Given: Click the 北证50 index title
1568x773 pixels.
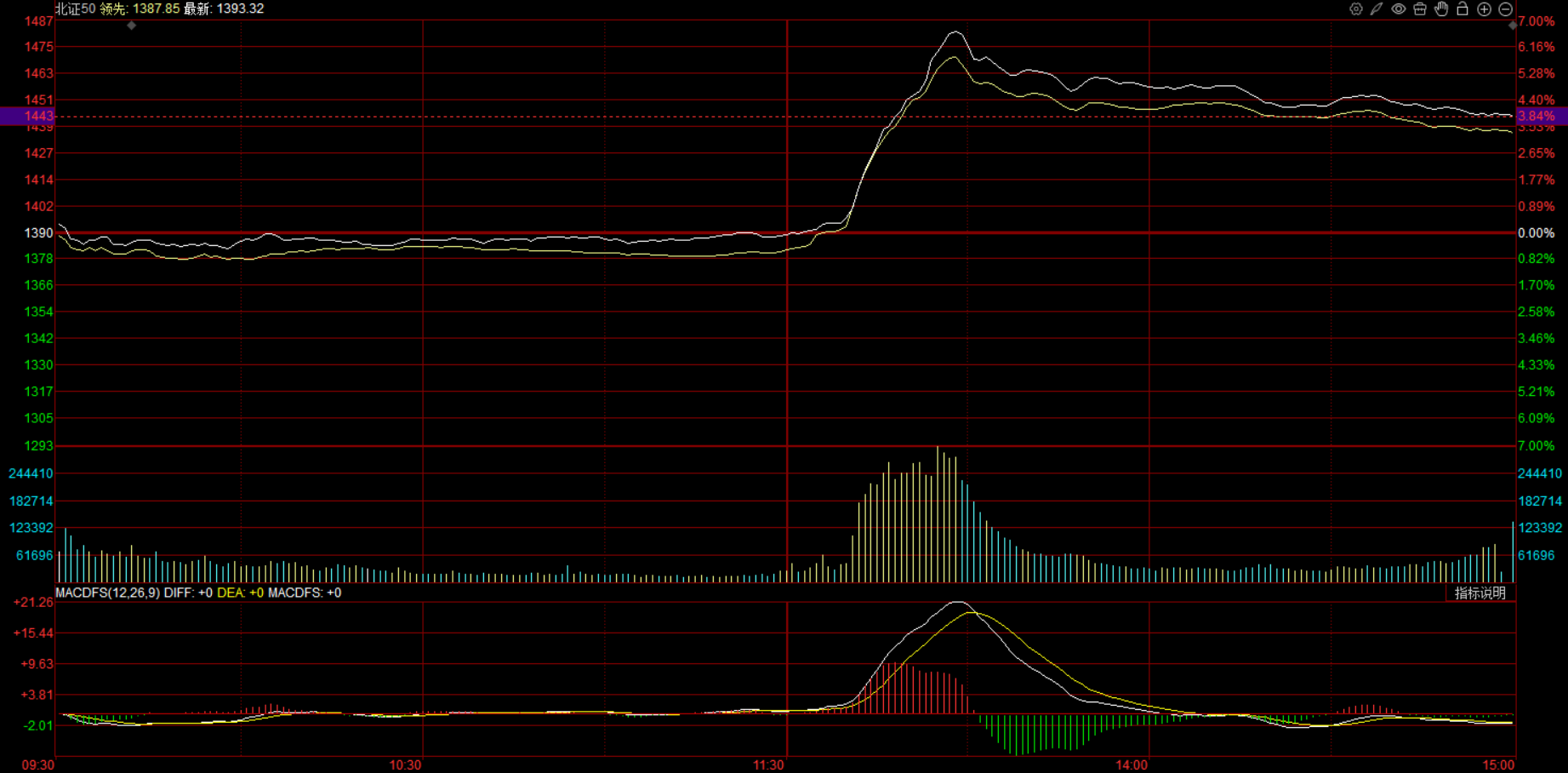Looking at the screenshot, I should (75, 9).
